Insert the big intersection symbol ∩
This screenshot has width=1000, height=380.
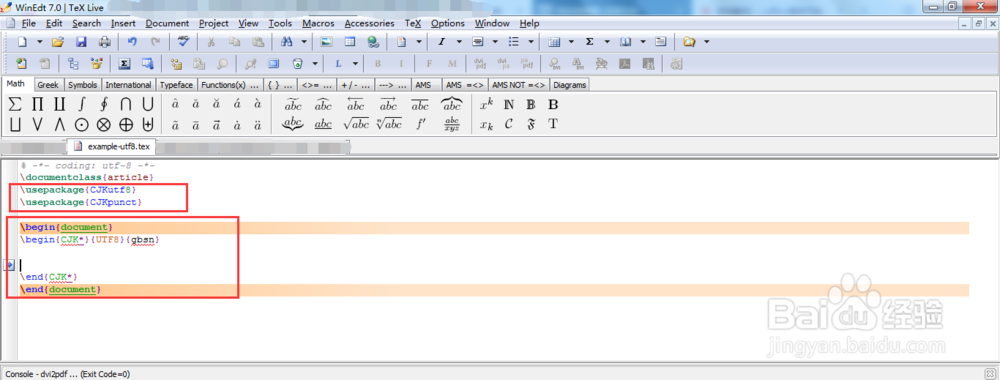click(x=126, y=105)
